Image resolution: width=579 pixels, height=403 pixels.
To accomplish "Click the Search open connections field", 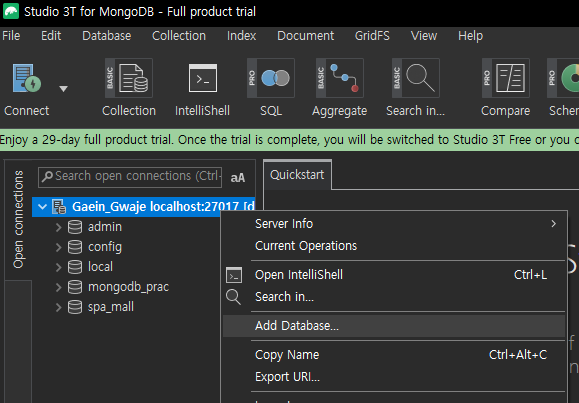I will click(x=130, y=177).
